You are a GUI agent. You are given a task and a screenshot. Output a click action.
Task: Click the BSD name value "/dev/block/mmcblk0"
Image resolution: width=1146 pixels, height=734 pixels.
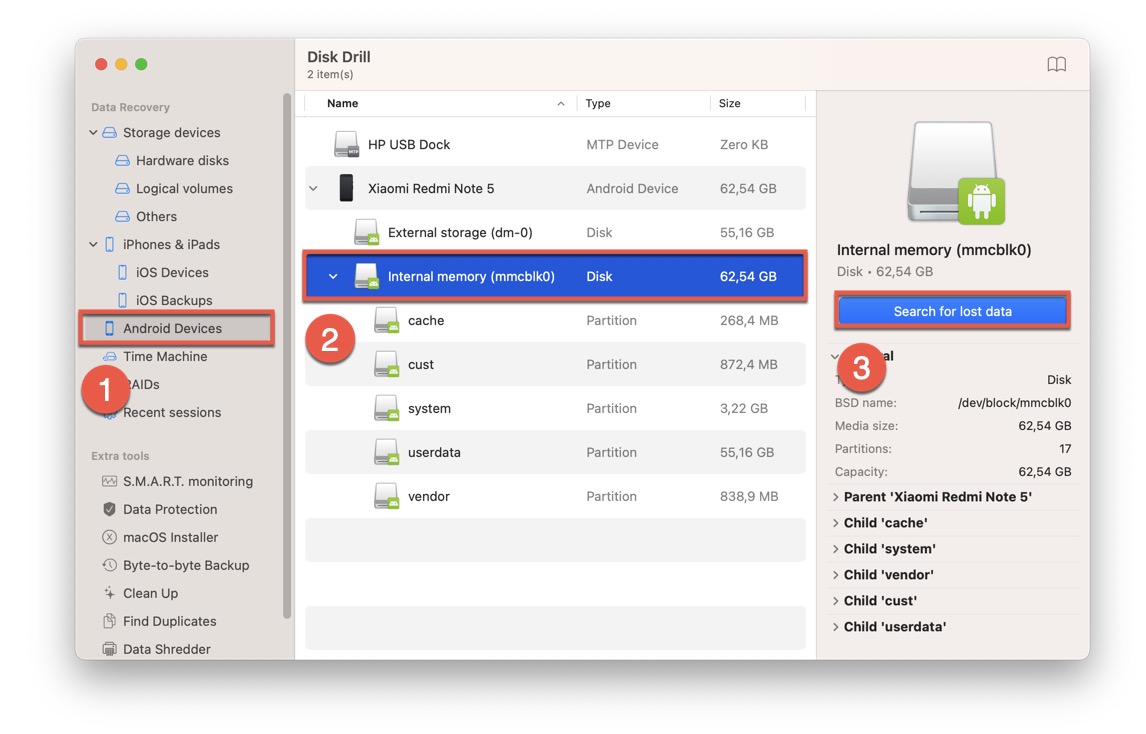coord(1014,403)
